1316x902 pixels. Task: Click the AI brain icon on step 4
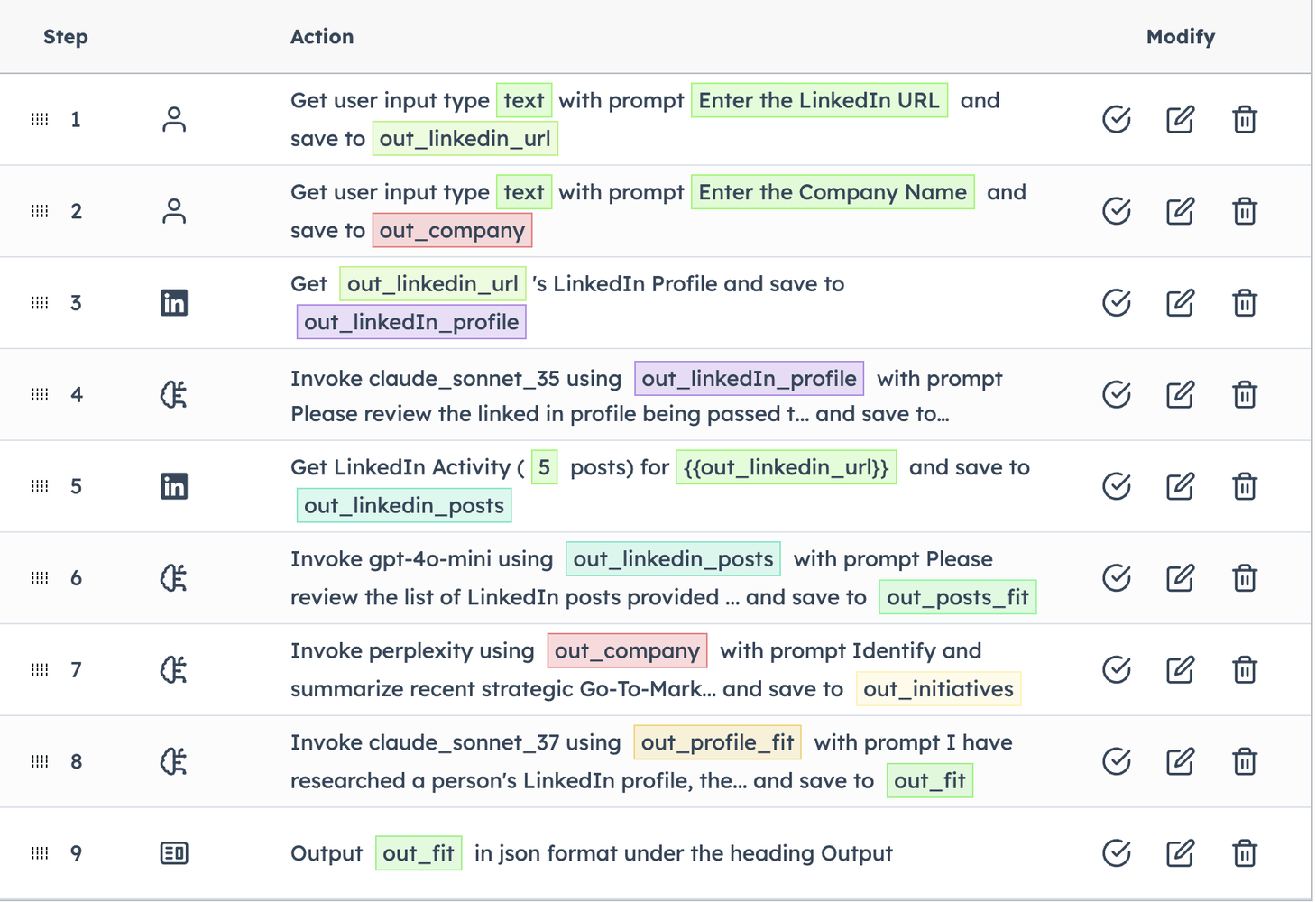tap(174, 395)
